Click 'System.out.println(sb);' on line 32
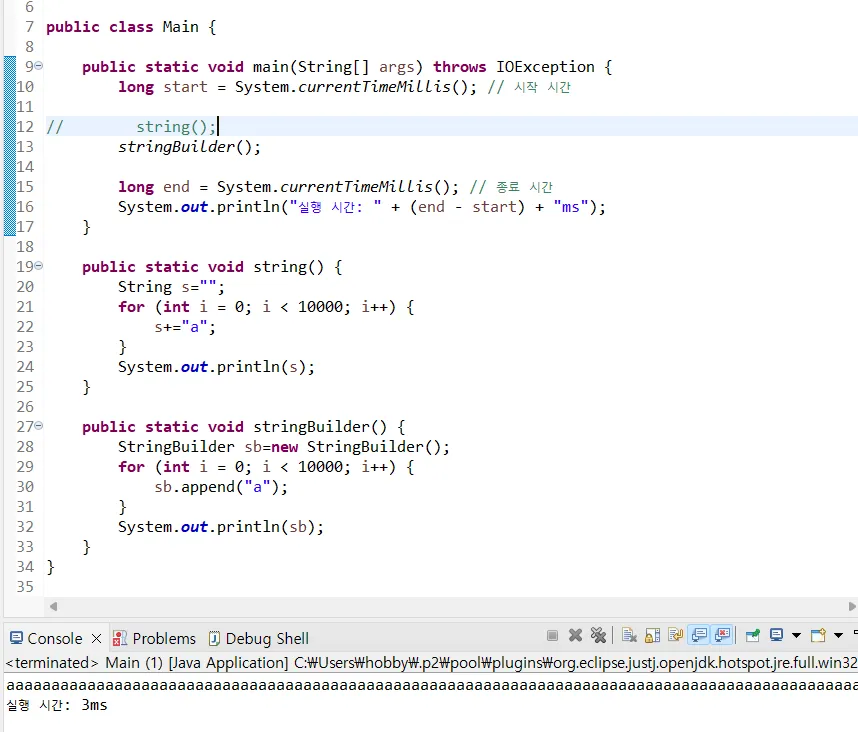Viewport: 858px width, 732px height. click(x=221, y=527)
